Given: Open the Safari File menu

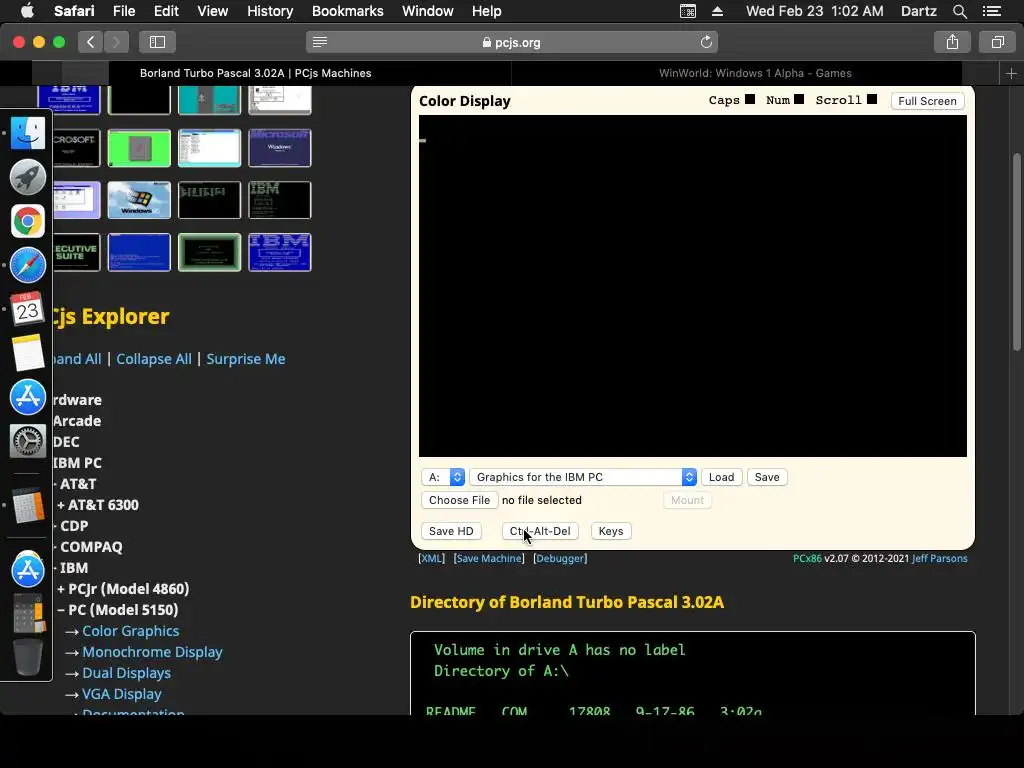Looking at the screenshot, I should coord(123,11).
